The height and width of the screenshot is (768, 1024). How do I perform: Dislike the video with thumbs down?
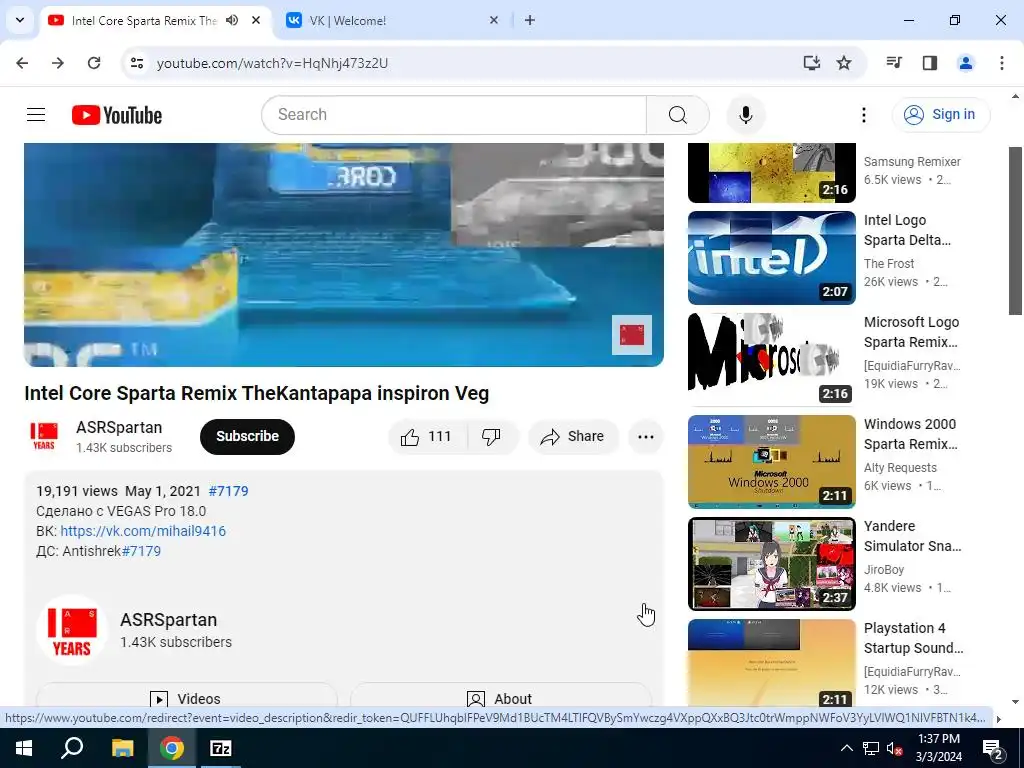pyautogui.click(x=492, y=436)
